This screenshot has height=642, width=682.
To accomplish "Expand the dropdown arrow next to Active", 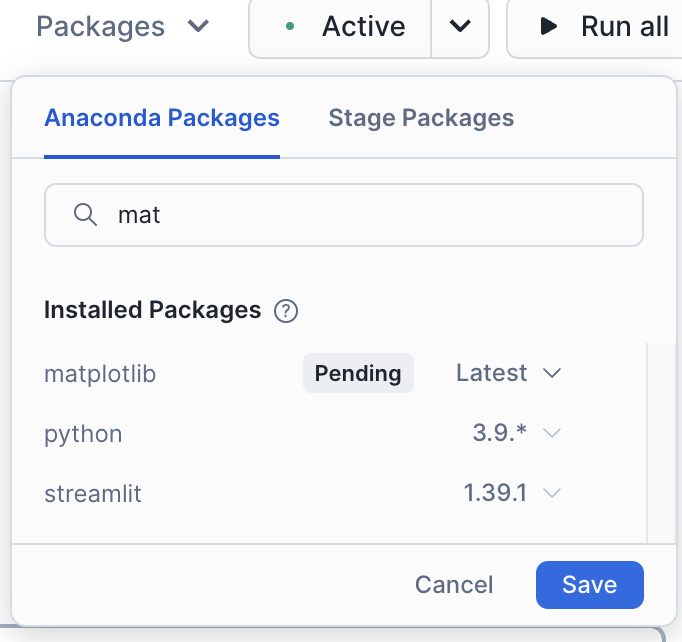I will tap(460, 27).
